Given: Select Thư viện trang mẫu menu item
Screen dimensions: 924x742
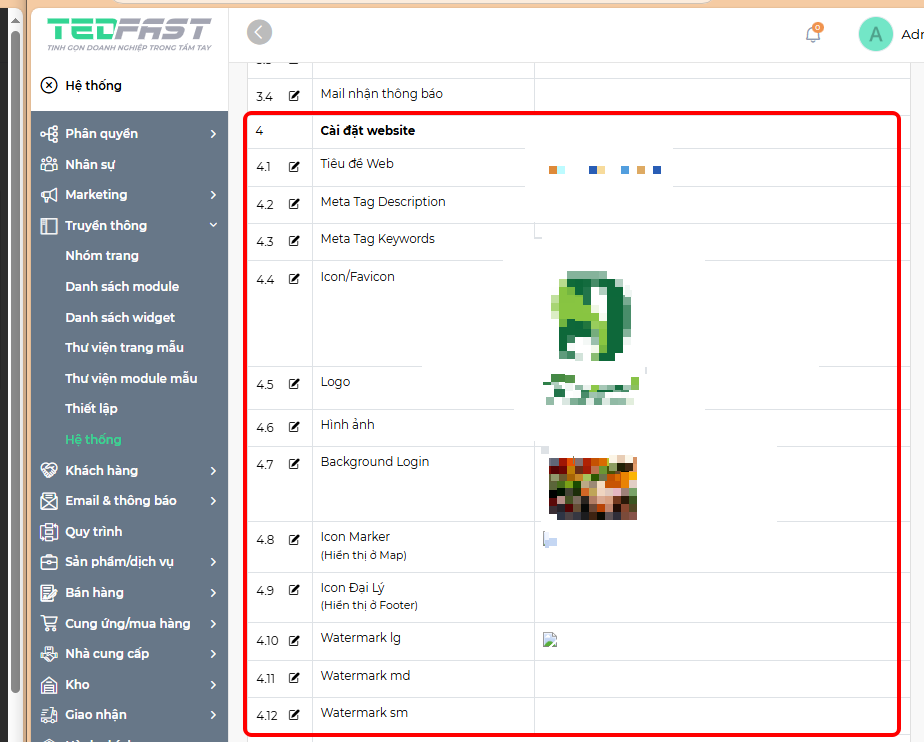Looking at the screenshot, I should [124, 348].
